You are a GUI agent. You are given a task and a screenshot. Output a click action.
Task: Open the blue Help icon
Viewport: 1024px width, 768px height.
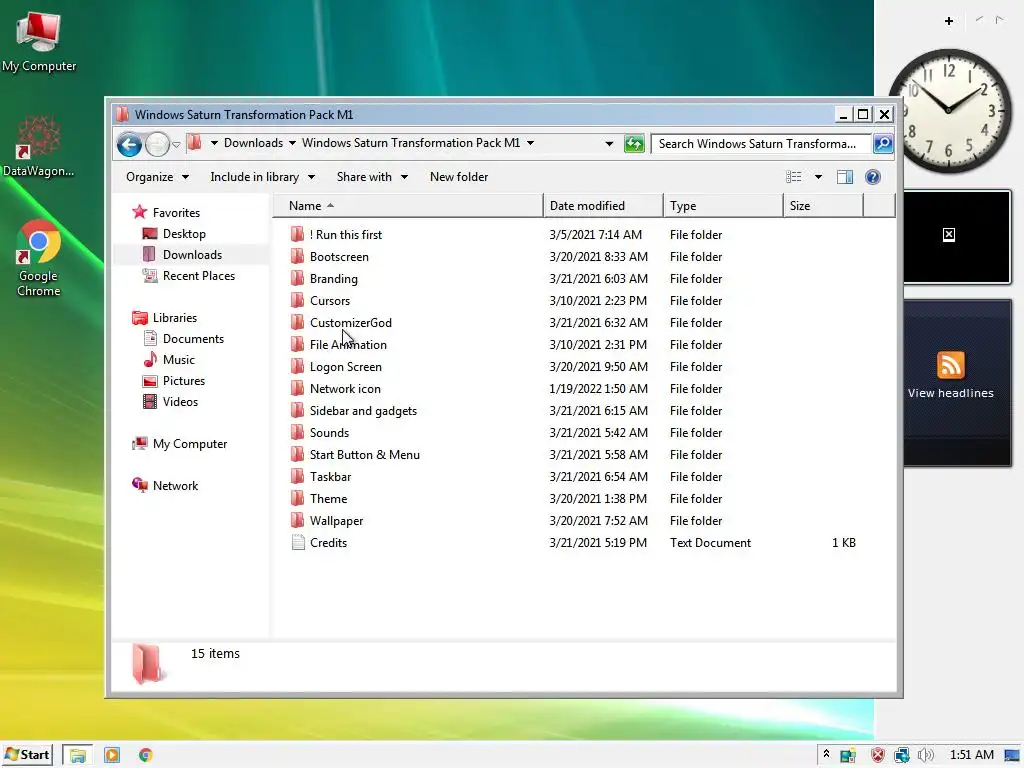[x=872, y=177]
